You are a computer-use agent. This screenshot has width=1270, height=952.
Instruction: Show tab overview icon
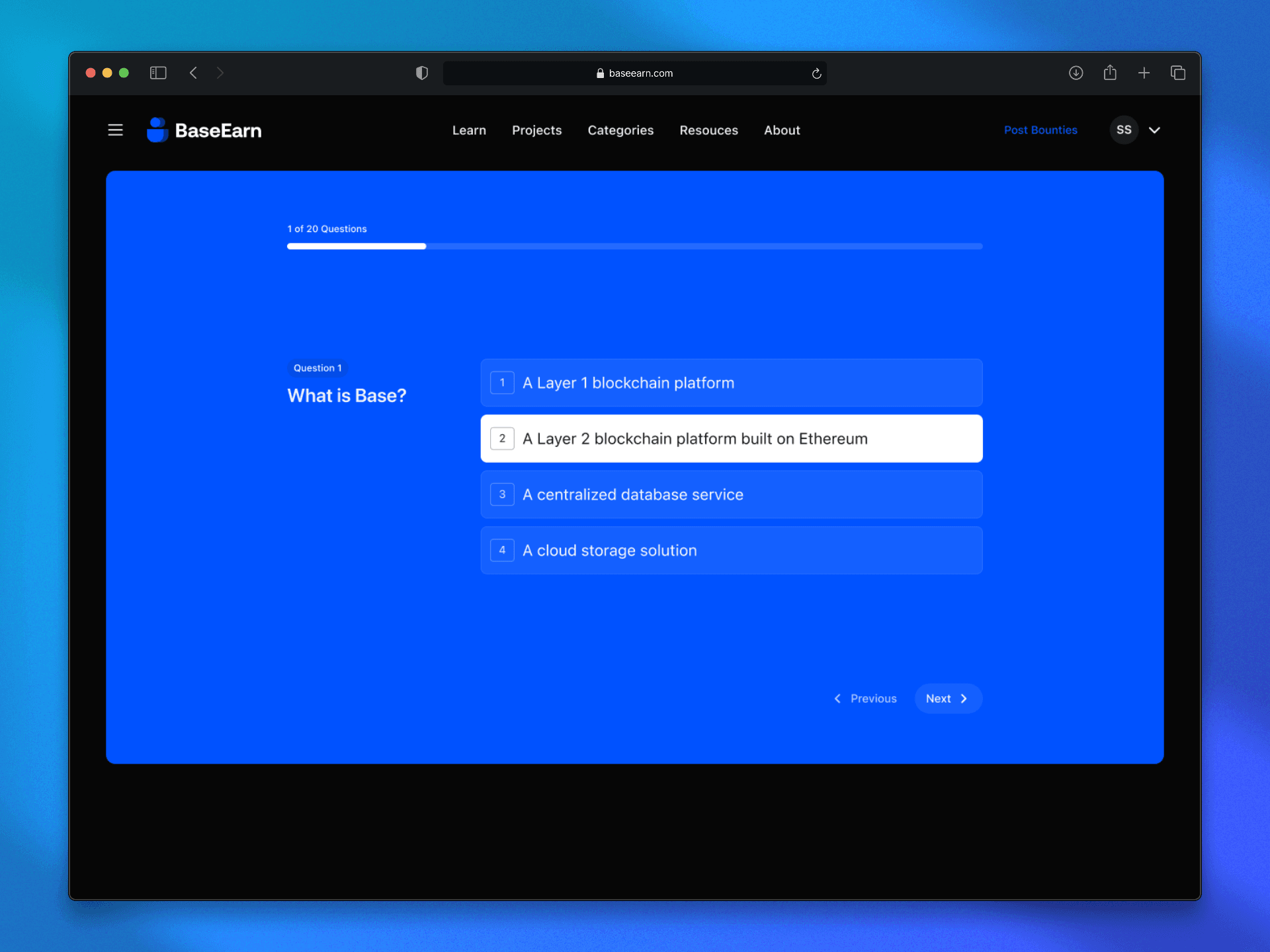[x=1177, y=73]
